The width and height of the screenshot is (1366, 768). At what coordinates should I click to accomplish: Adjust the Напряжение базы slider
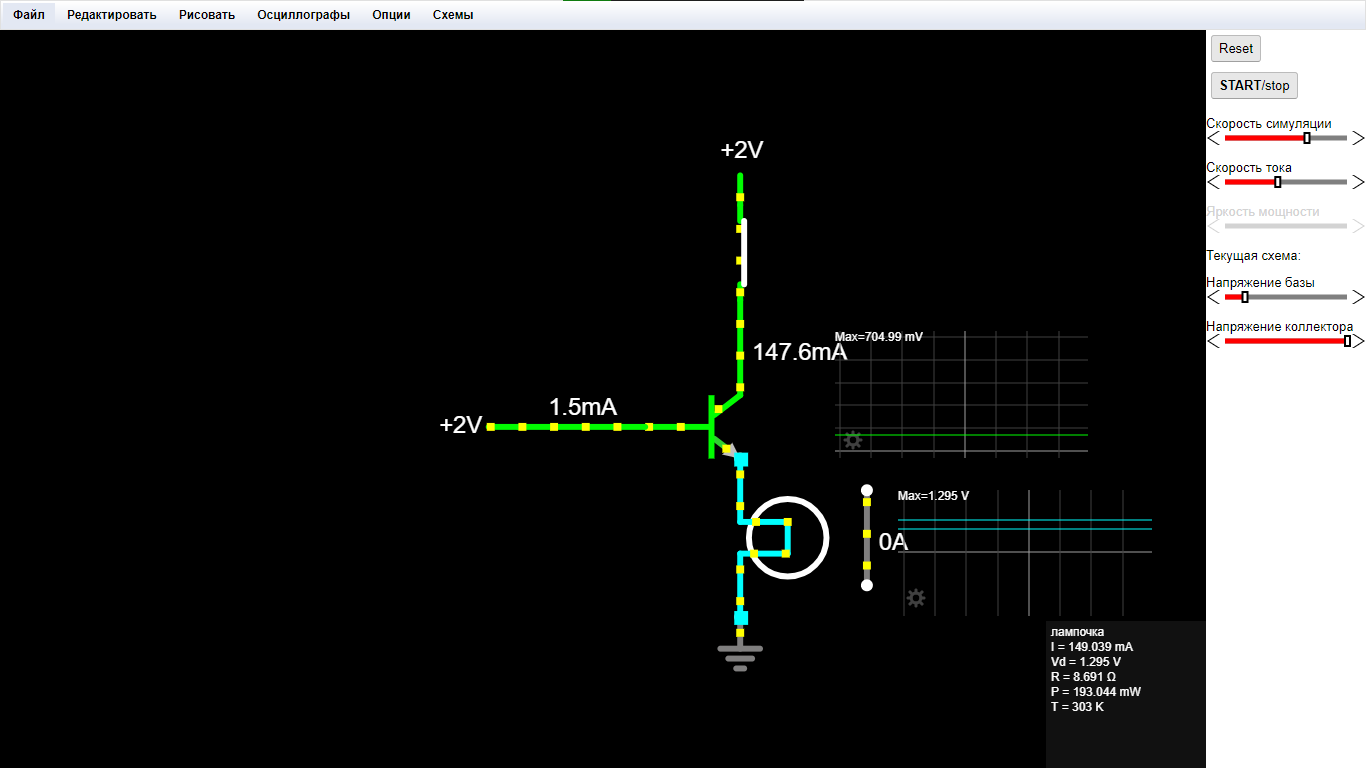[x=1286, y=297]
